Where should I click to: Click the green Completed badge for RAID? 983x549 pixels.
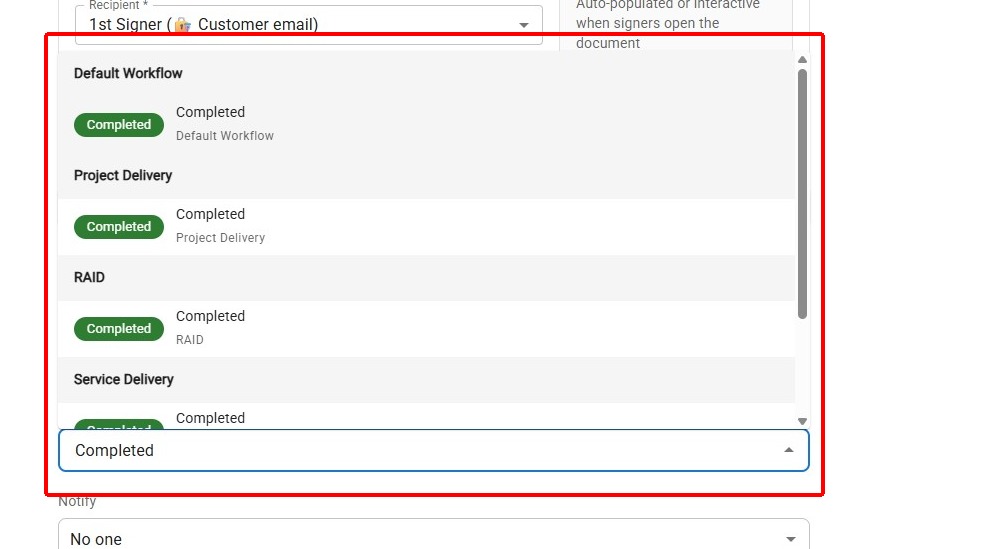click(118, 329)
